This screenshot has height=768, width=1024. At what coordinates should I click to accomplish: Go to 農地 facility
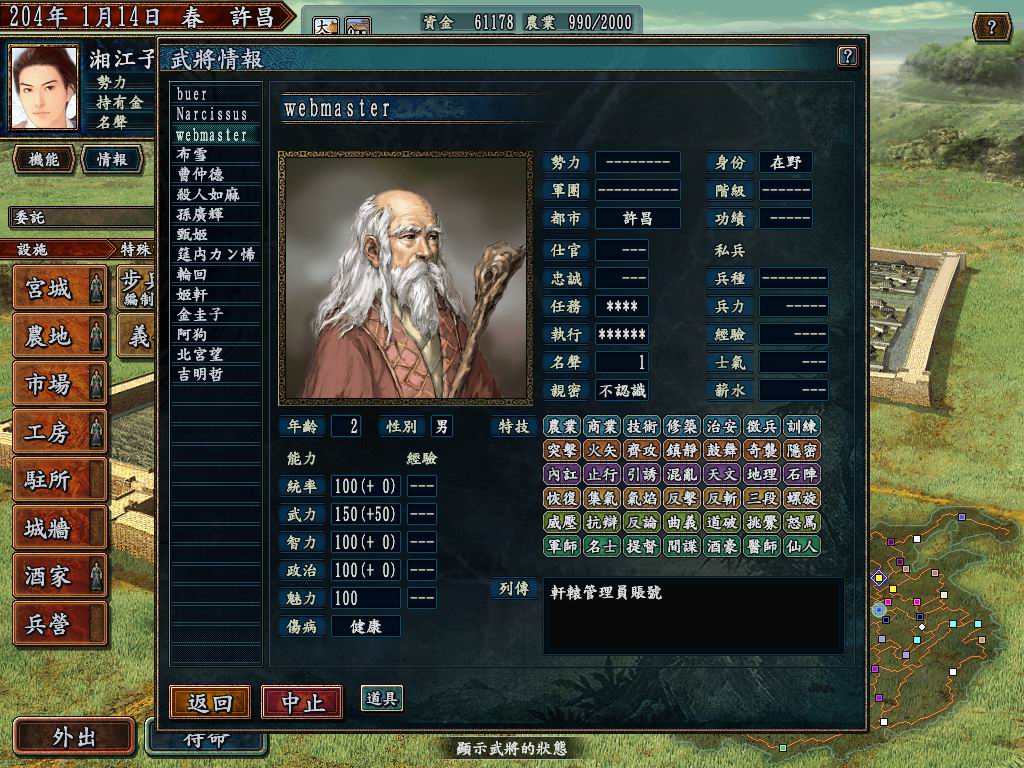[x=59, y=336]
